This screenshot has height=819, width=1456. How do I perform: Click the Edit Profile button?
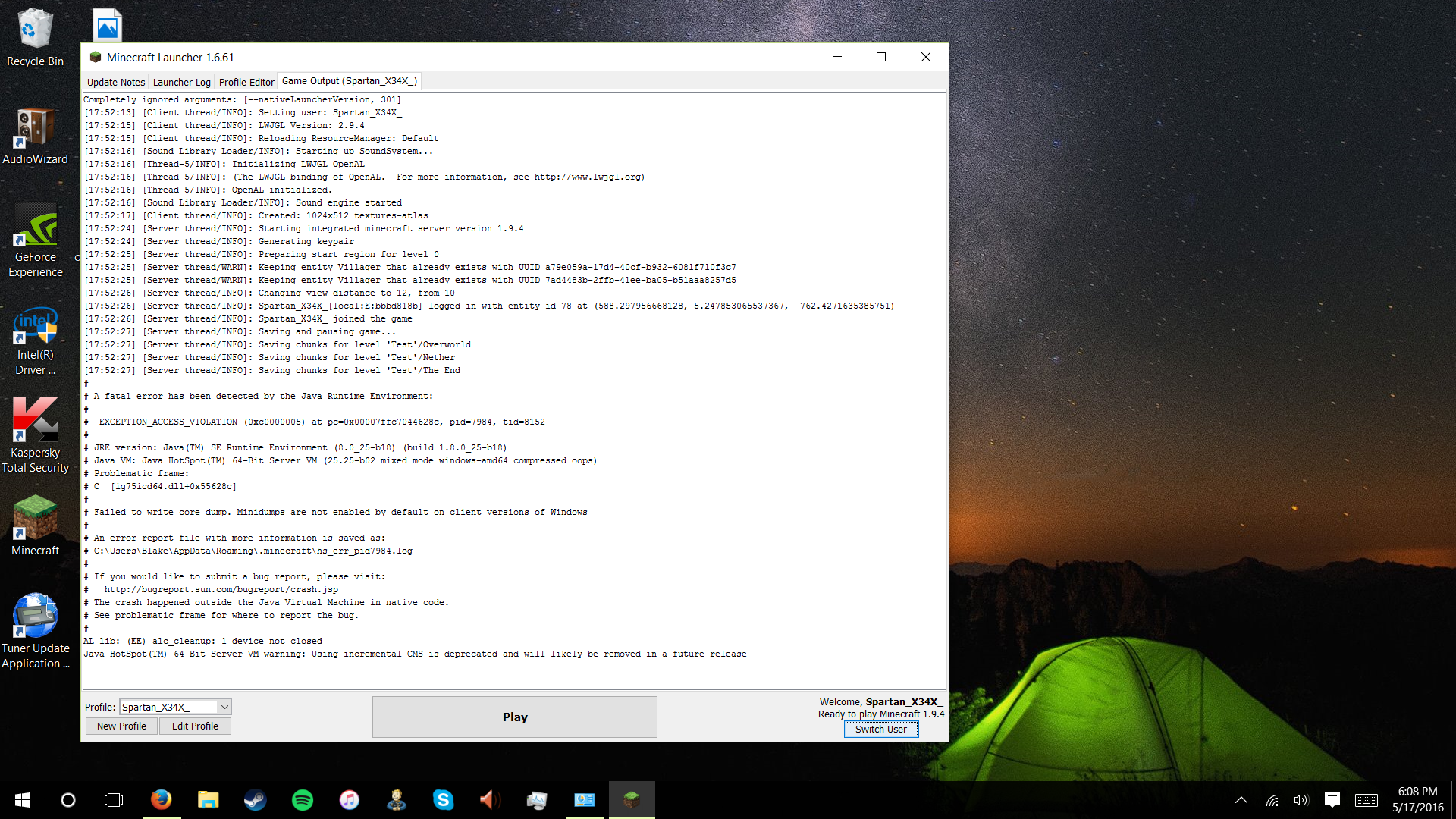(195, 726)
